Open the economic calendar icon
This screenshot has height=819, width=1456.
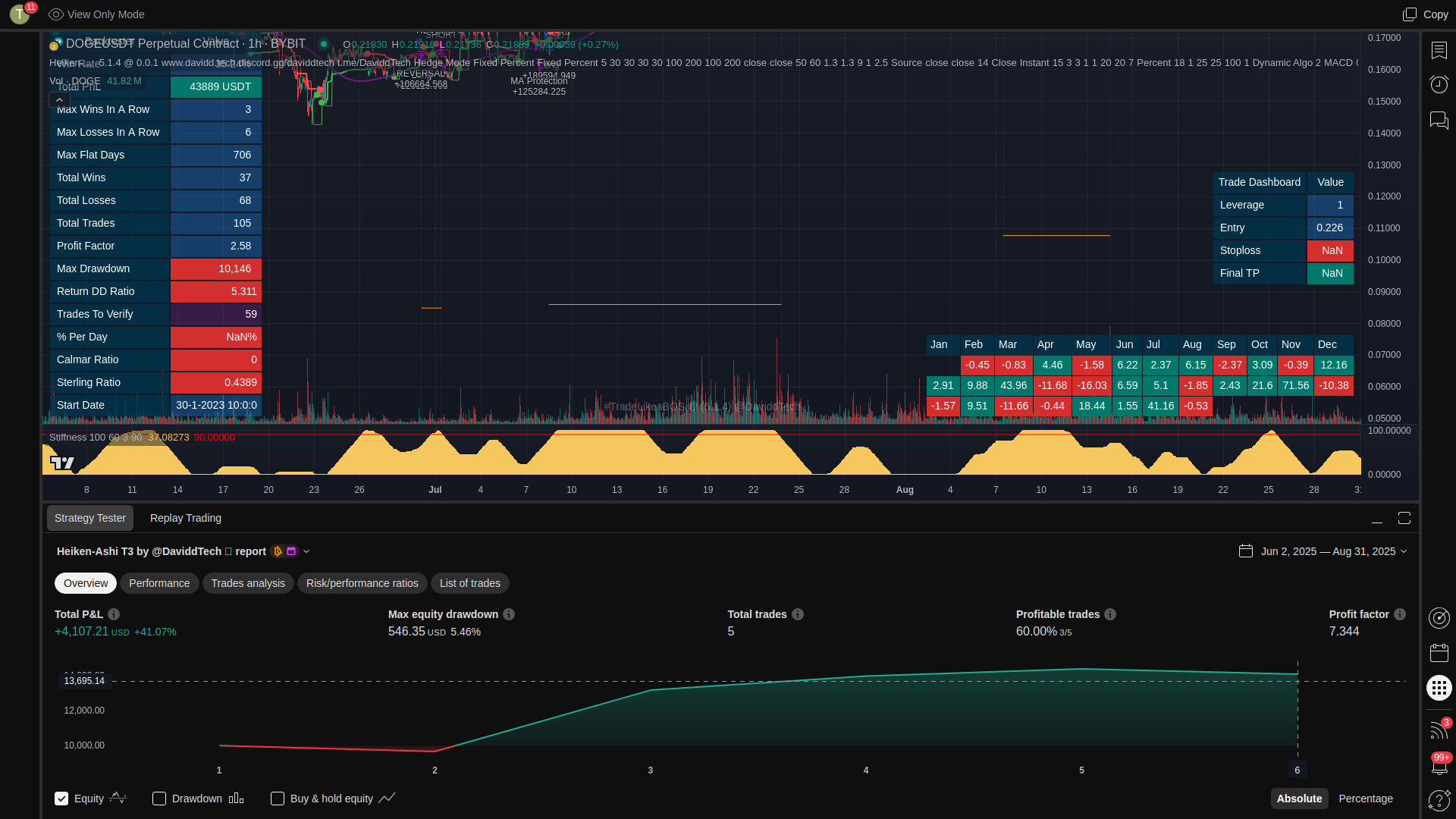coord(1439,653)
